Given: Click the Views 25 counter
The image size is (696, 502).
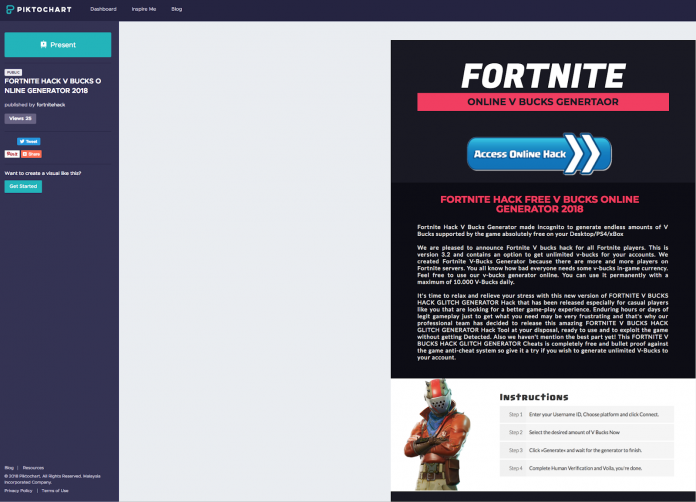Looking at the screenshot, I should [20, 119].
